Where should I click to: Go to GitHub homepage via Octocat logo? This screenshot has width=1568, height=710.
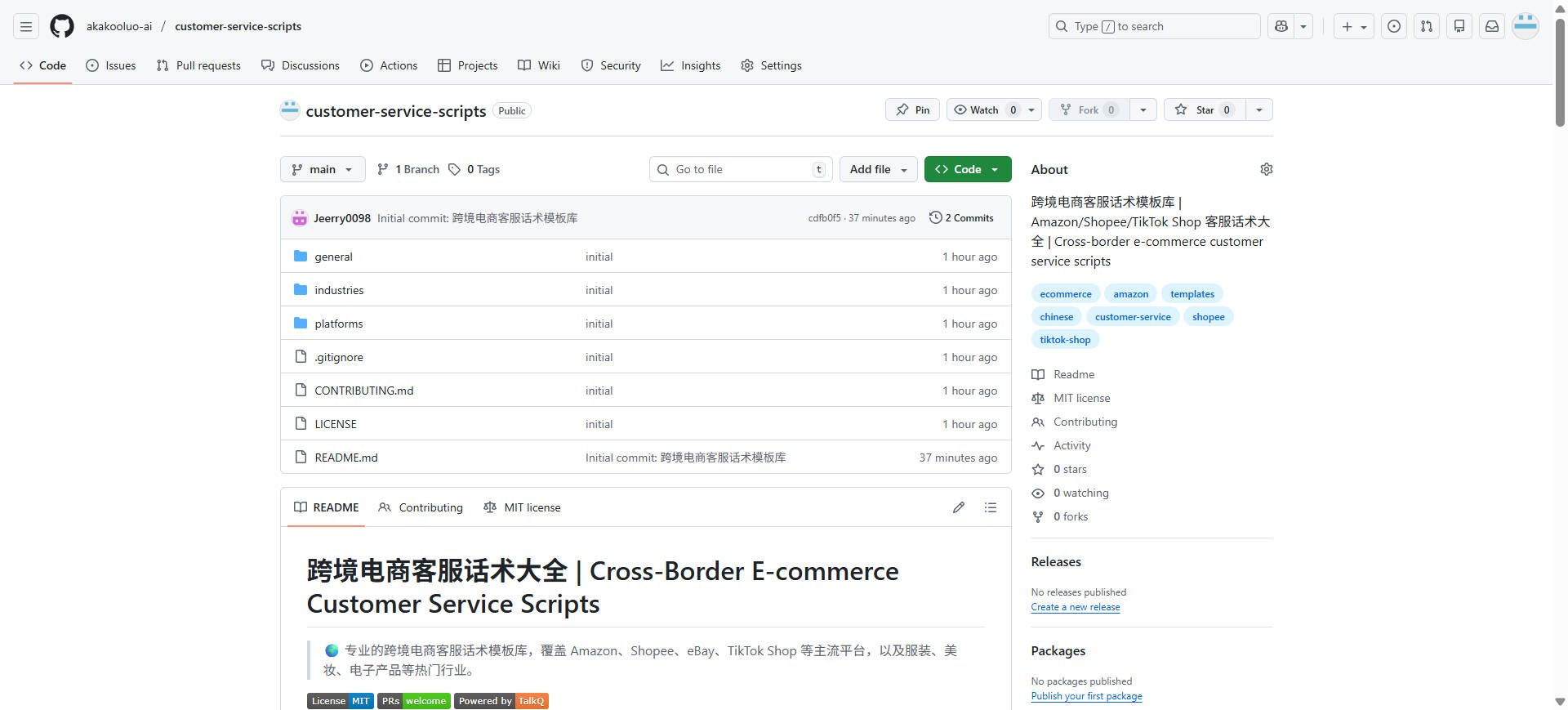coord(62,26)
